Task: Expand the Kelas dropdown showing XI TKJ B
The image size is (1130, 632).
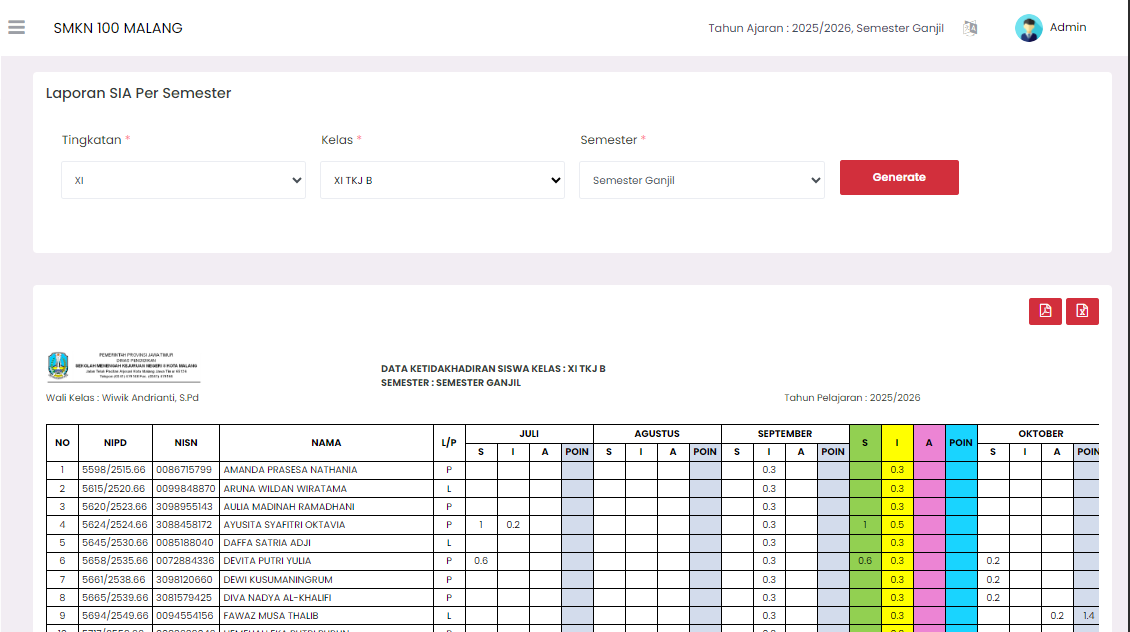Action: click(442, 181)
